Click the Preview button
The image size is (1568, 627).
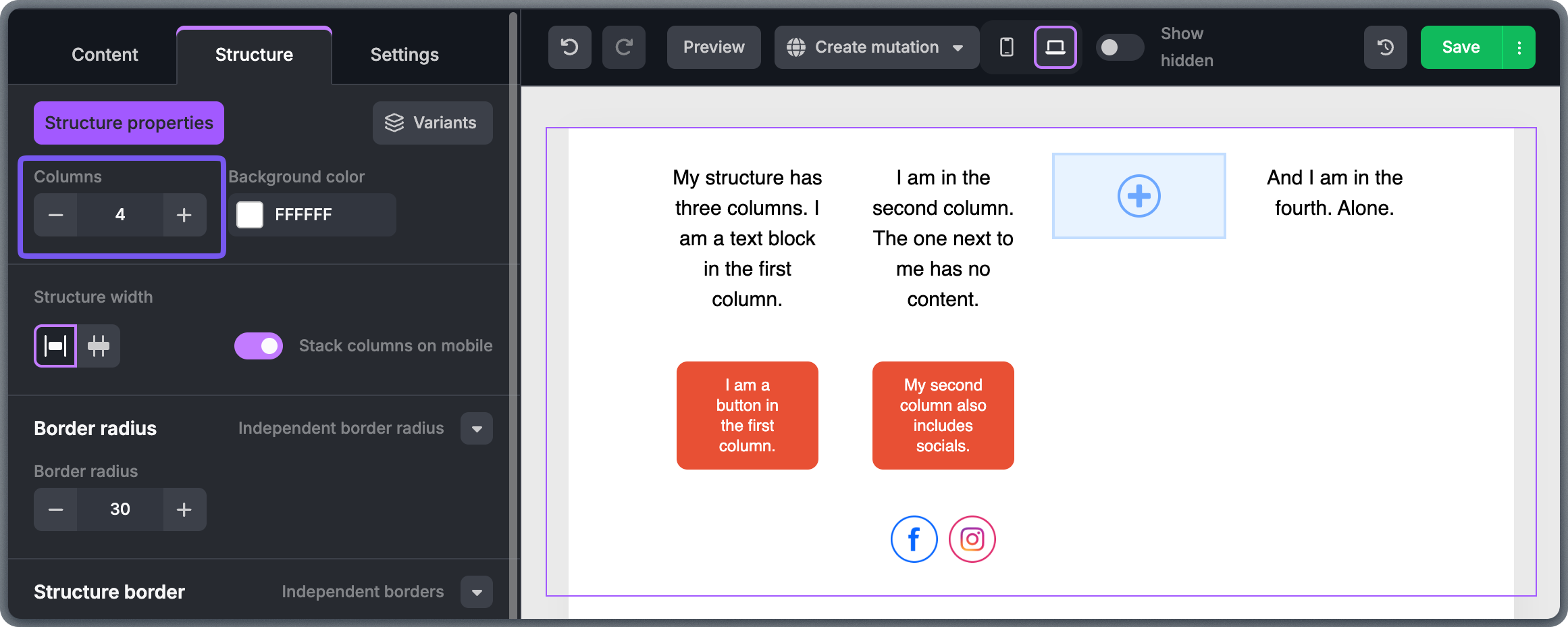[x=714, y=47]
